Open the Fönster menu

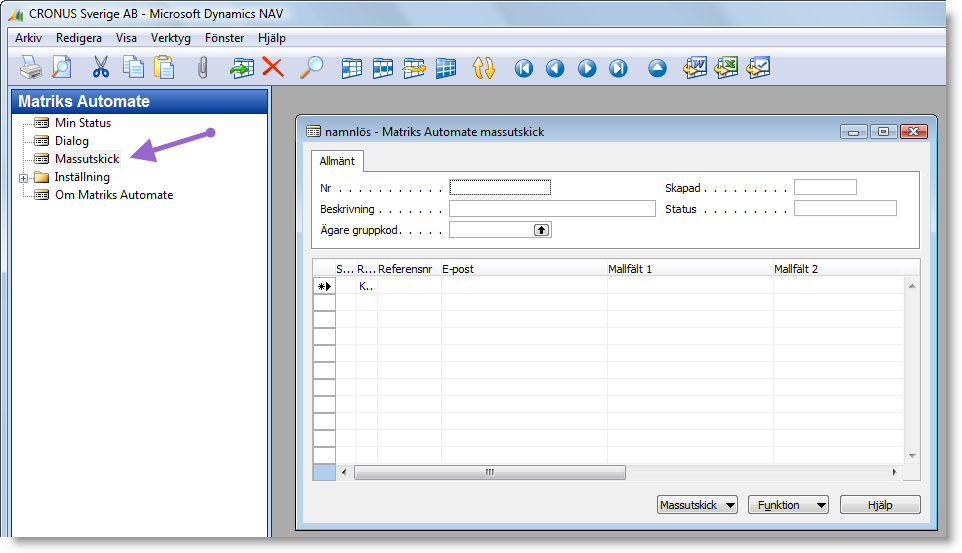tap(225, 38)
